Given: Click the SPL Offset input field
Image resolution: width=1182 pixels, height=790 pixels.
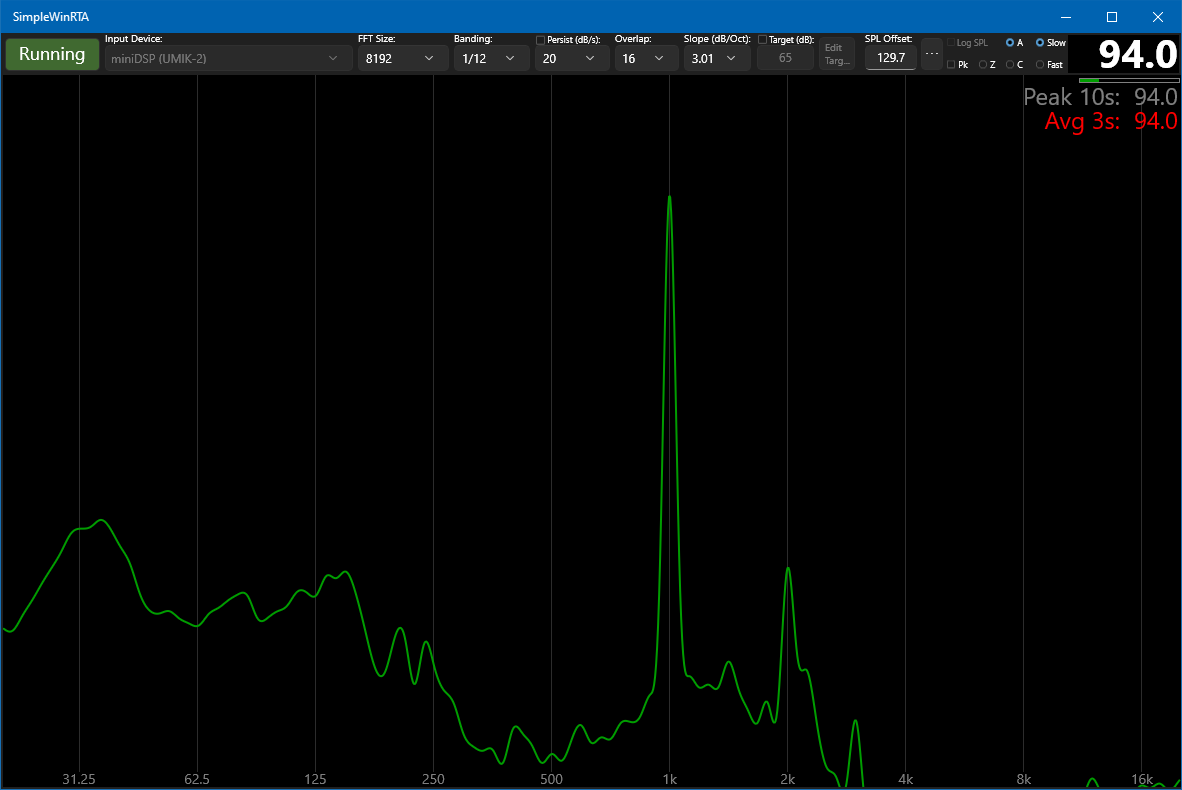Looking at the screenshot, I should pyautogui.click(x=891, y=57).
